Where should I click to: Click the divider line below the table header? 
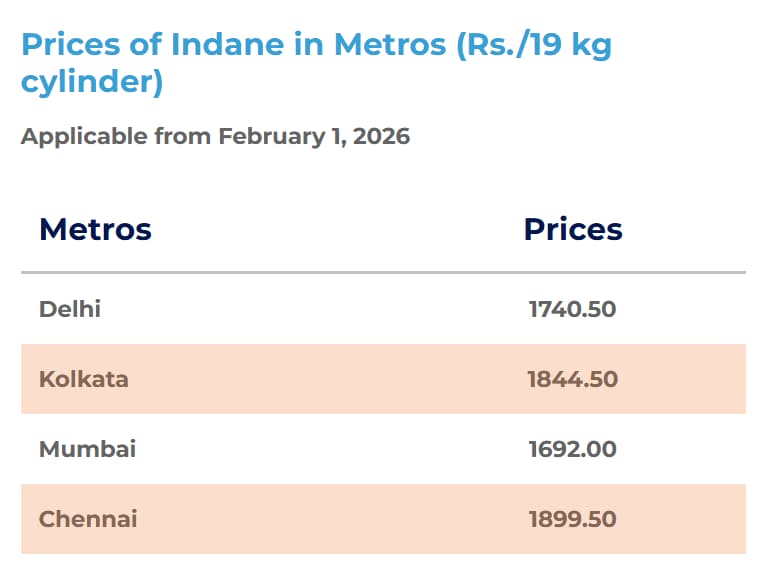[383, 272]
